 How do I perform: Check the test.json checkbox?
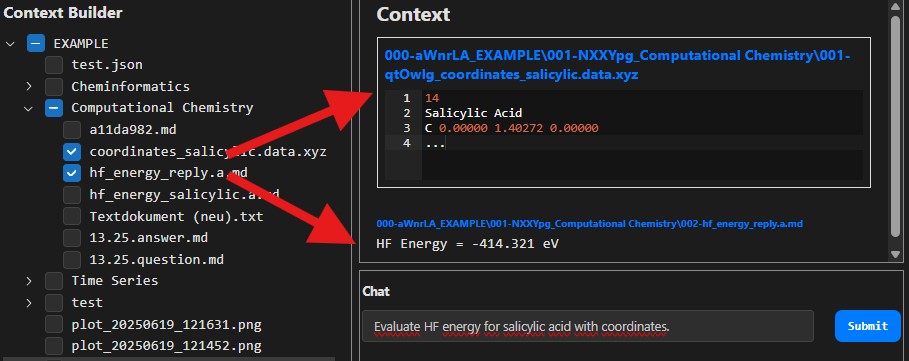click(x=54, y=65)
